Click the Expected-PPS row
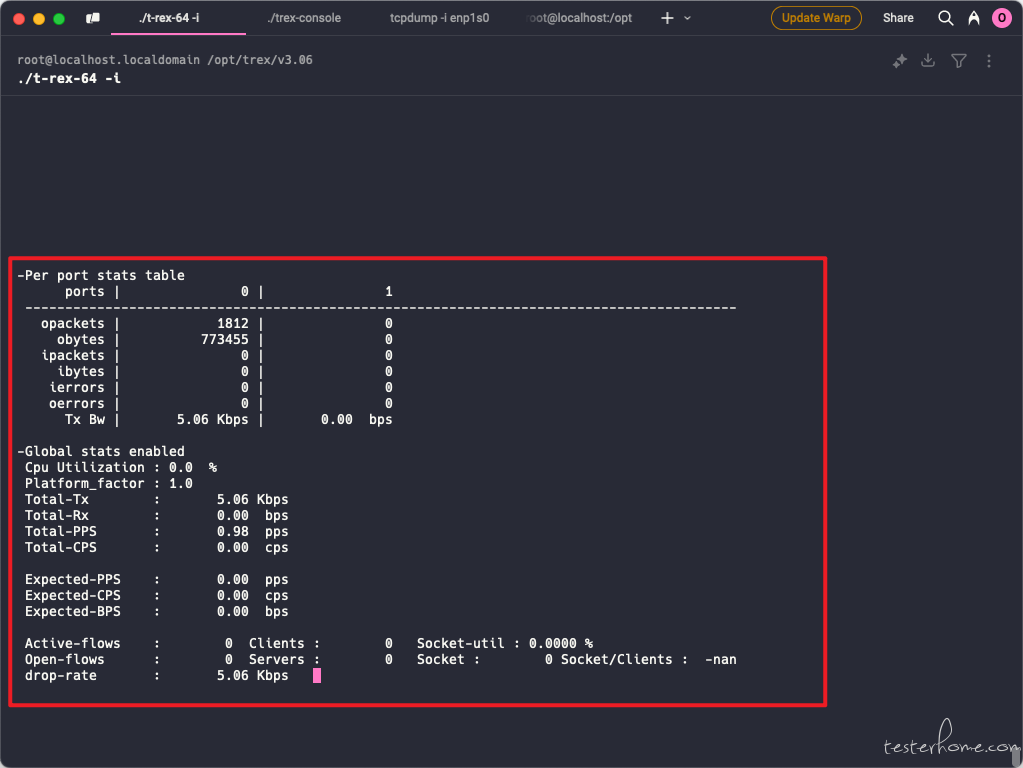 tap(157, 579)
